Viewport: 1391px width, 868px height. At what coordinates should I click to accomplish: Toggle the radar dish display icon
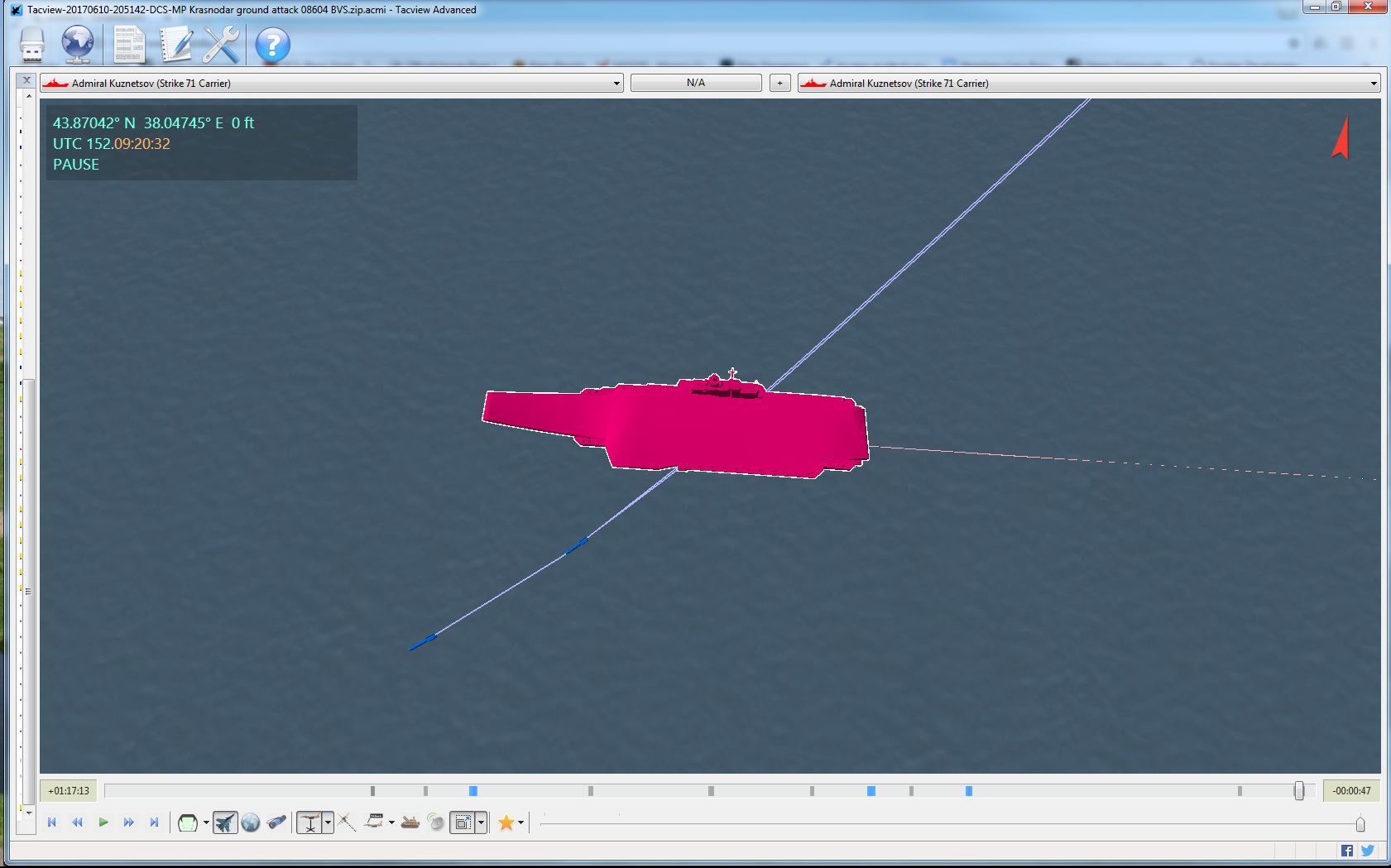[435, 822]
